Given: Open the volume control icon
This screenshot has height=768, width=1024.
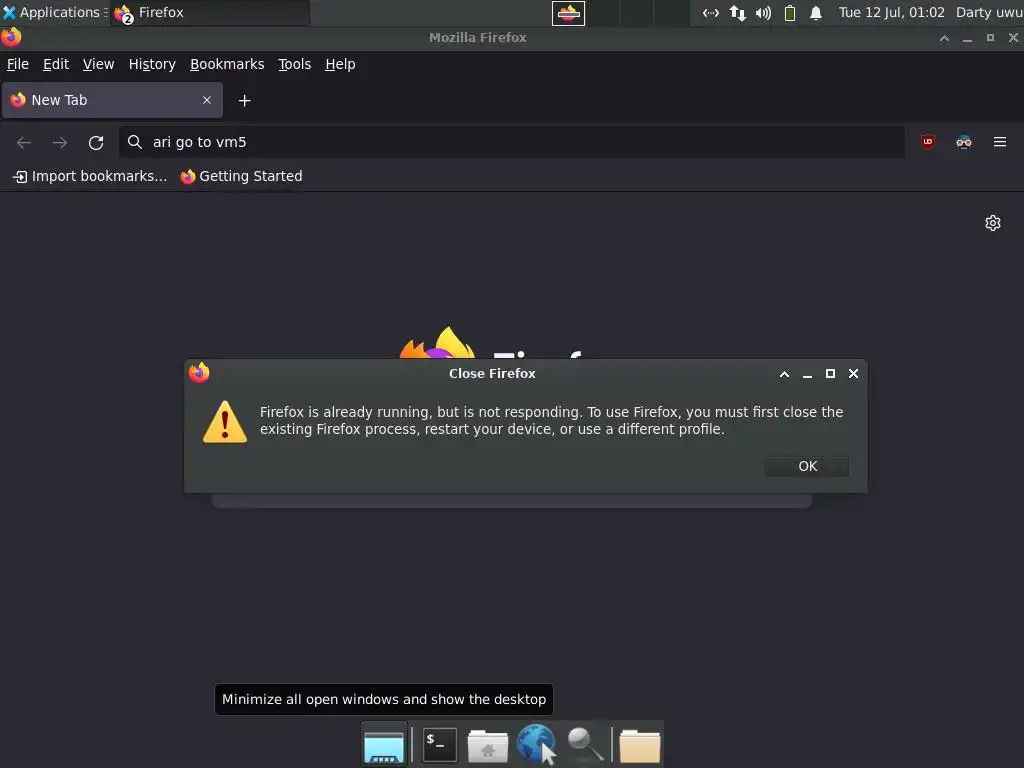Looking at the screenshot, I should click(763, 13).
